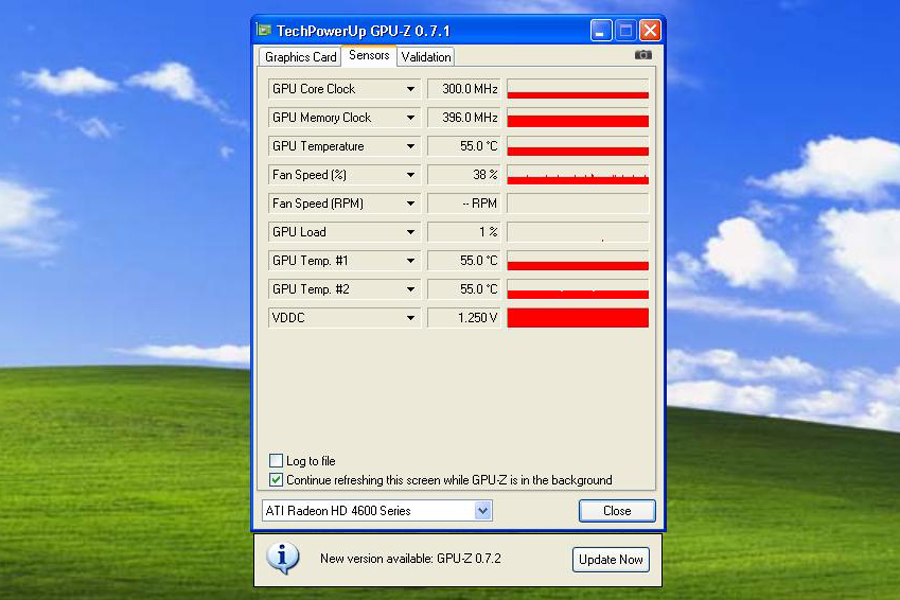900x600 pixels.
Task: Click the VDDC red history graph
Action: click(578, 318)
